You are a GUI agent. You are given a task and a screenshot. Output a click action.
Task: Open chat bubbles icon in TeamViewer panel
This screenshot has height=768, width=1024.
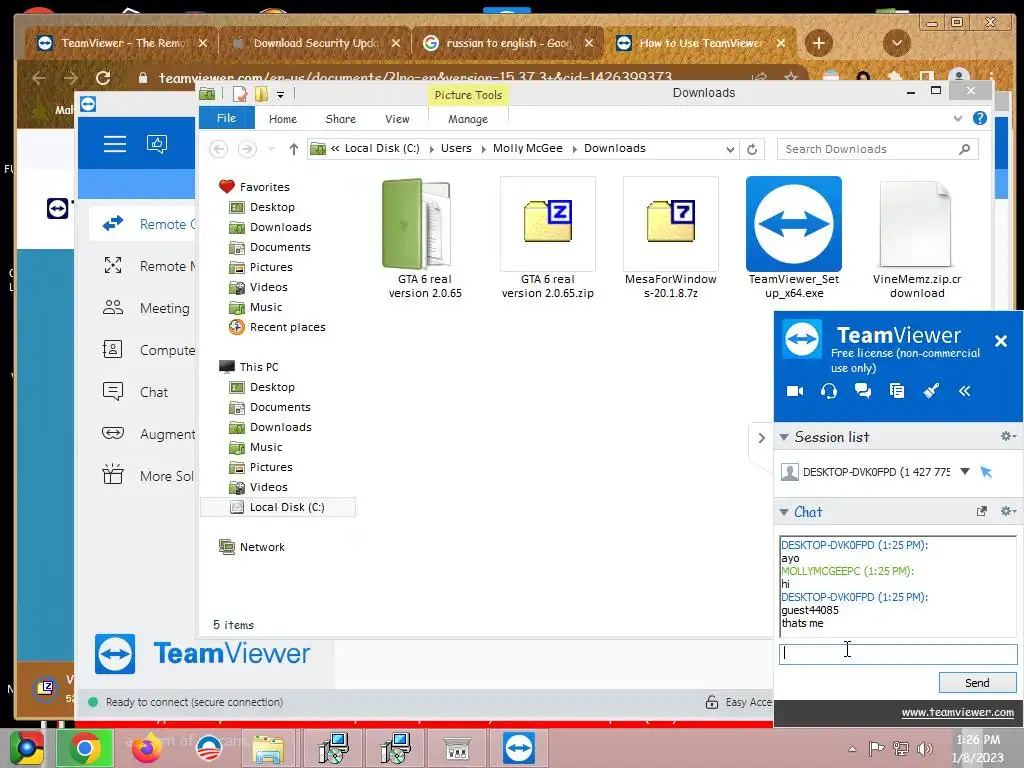click(x=863, y=391)
